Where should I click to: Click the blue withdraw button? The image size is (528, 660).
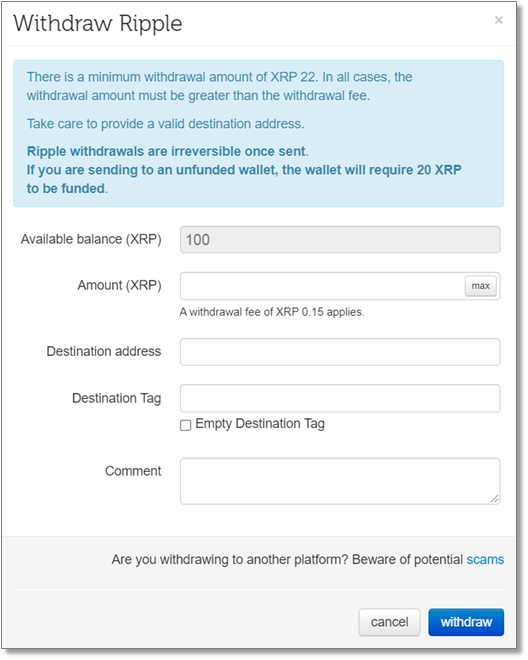466,622
